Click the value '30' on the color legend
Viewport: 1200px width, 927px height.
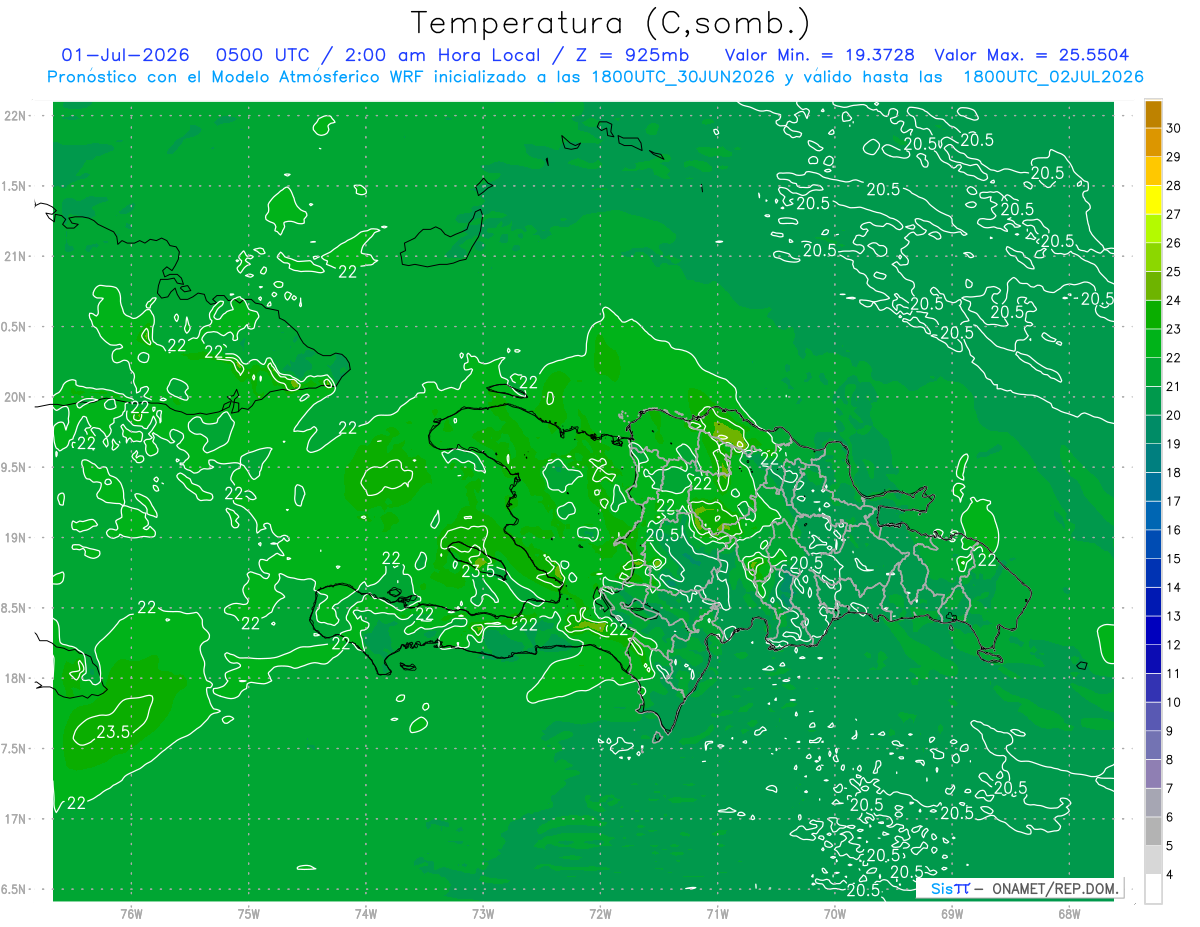tap(1173, 128)
